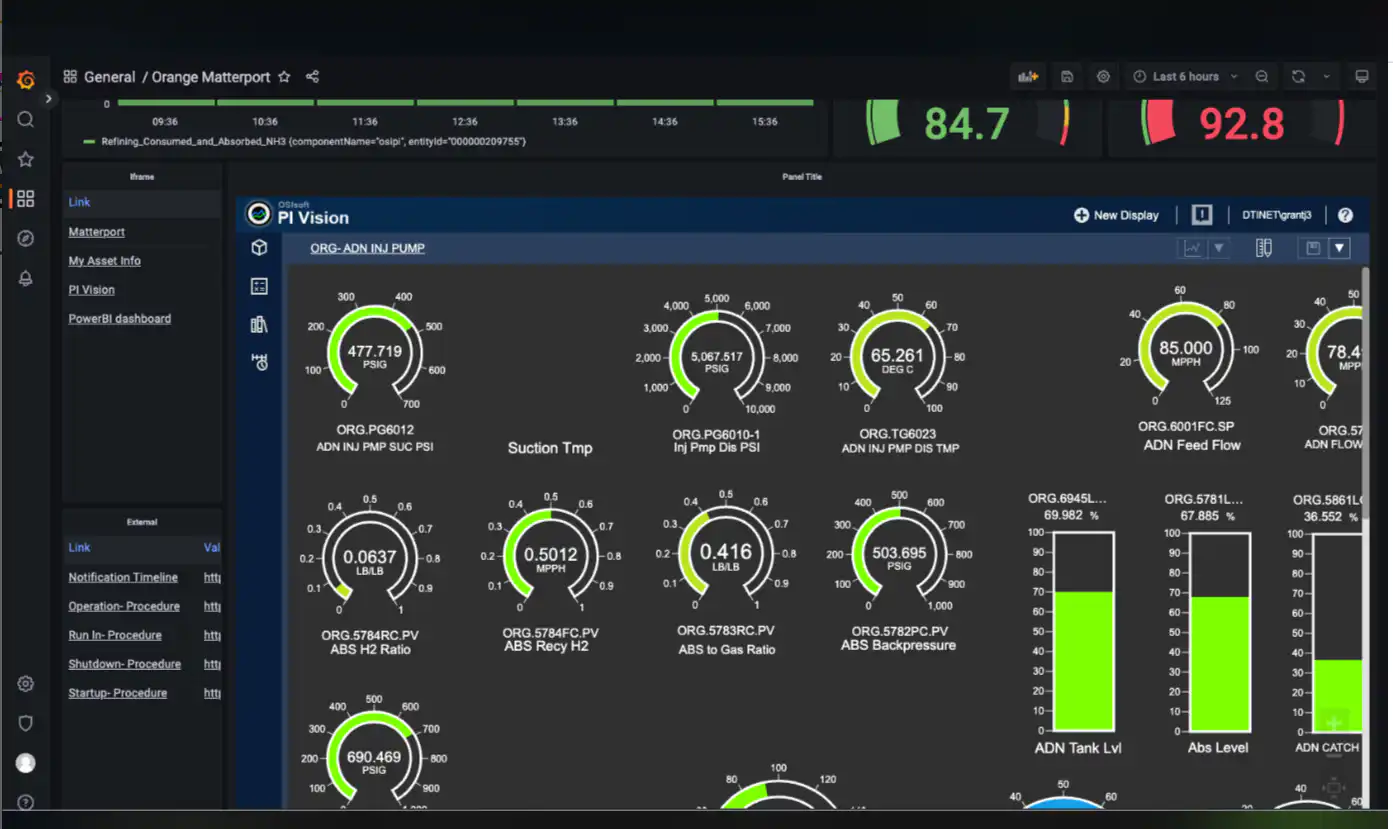
Task: Open PI Vision Graphic Library icon
Action: [x=259, y=324]
